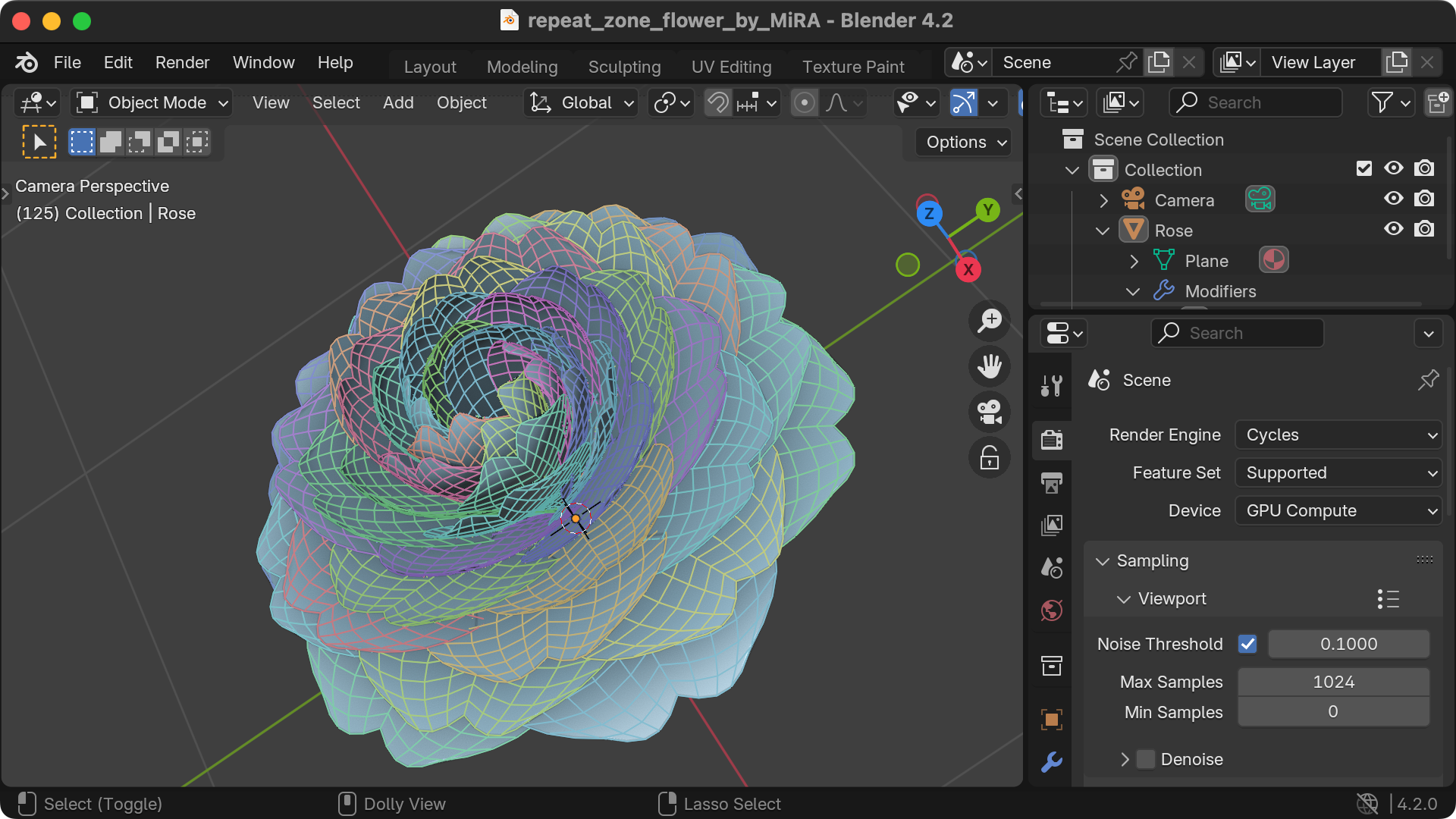Click the outliner search field
Viewport: 1456px width, 819px height.
click(x=1255, y=102)
